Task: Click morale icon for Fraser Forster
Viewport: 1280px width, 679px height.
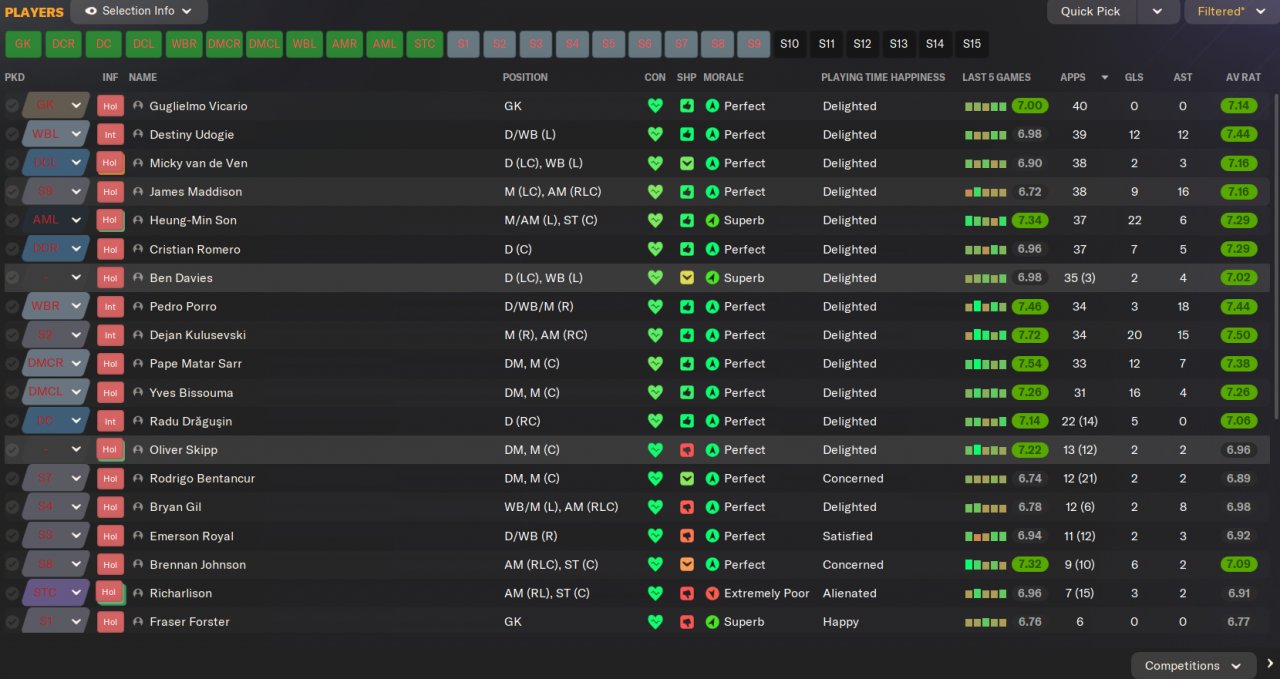Action: pyautogui.click(x=712, y=622)
